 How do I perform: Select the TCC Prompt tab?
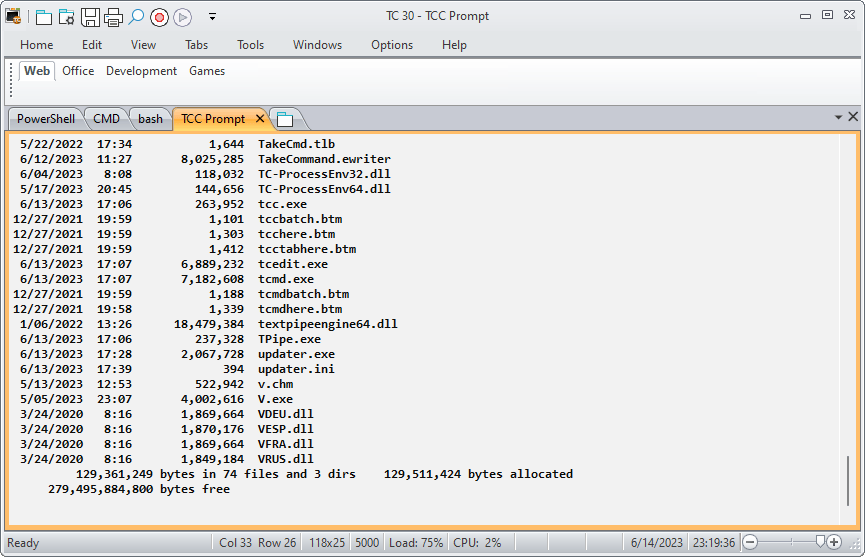tap(213, 119)
